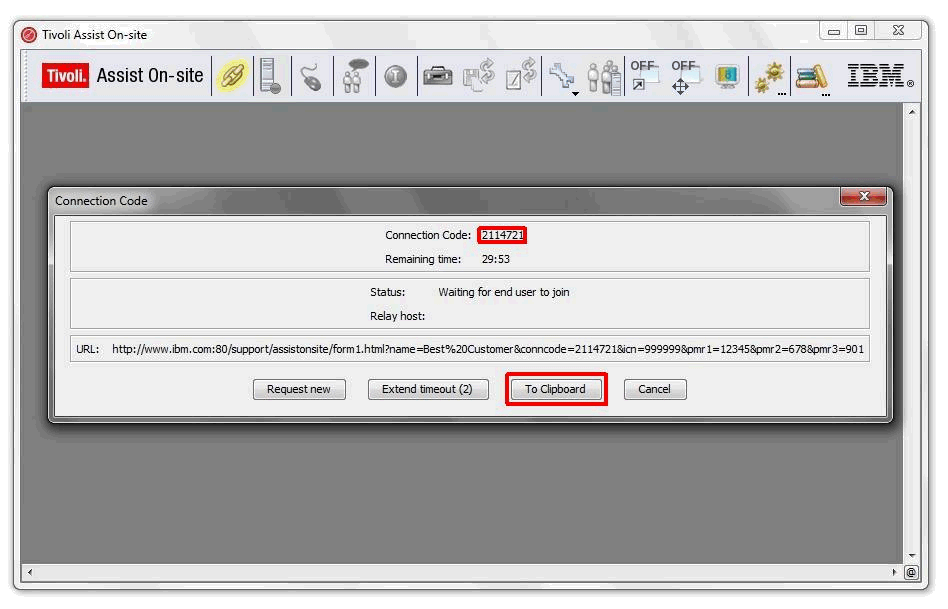Open the toolbox briefcase icon
Viewport: 948px width, 609px height.
click(437, 76)
